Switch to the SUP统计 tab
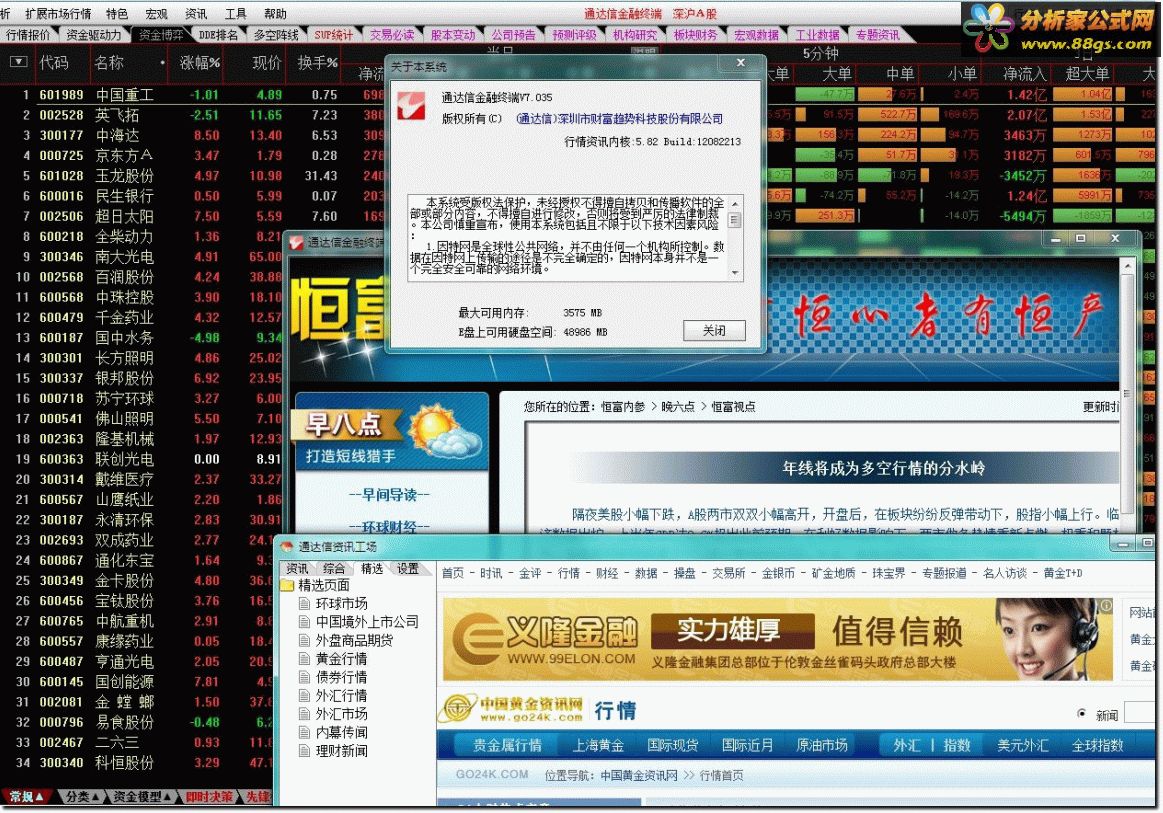Screen dimensions: 1163x813 (334, 35)
